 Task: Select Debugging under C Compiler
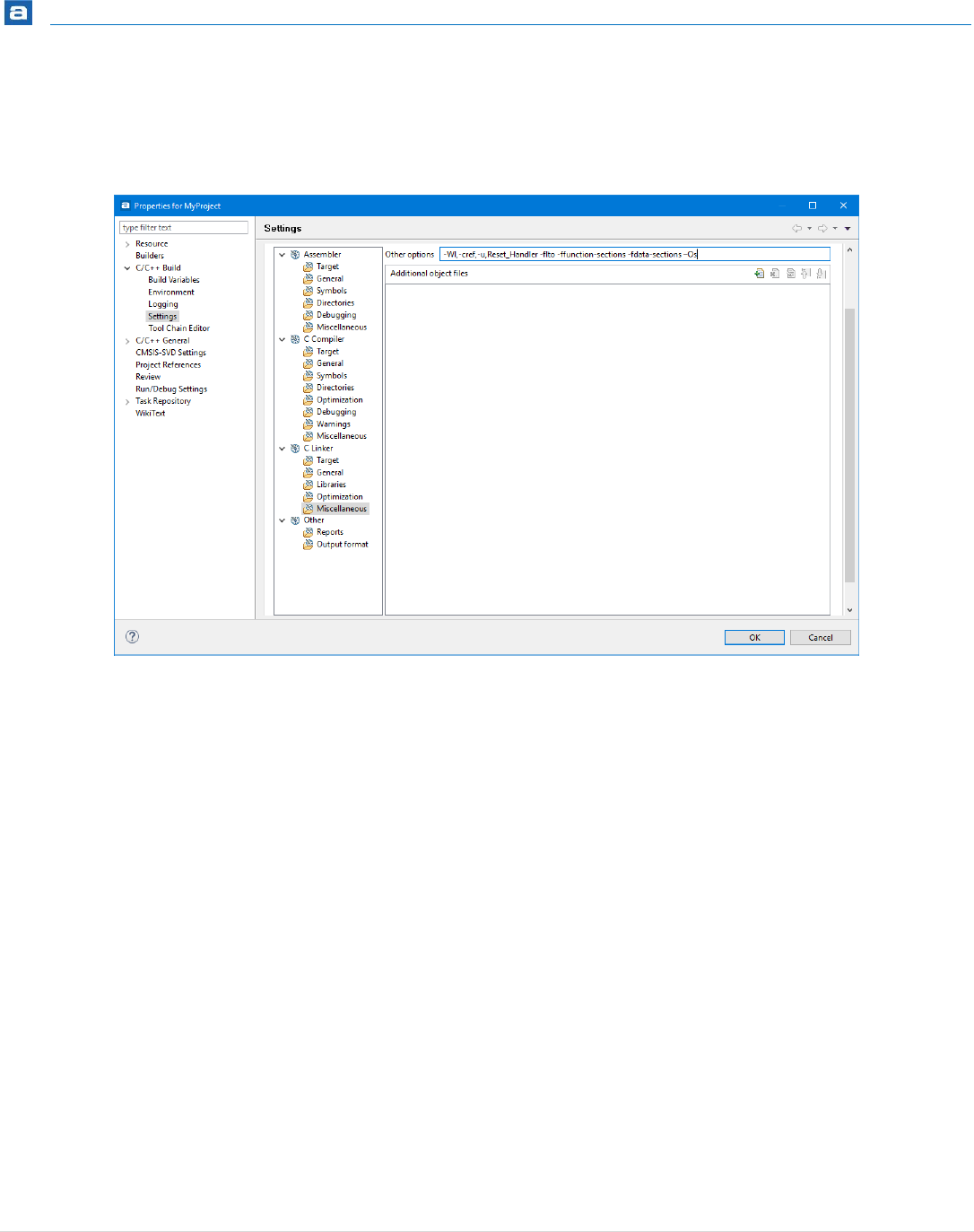coord(335,412)
